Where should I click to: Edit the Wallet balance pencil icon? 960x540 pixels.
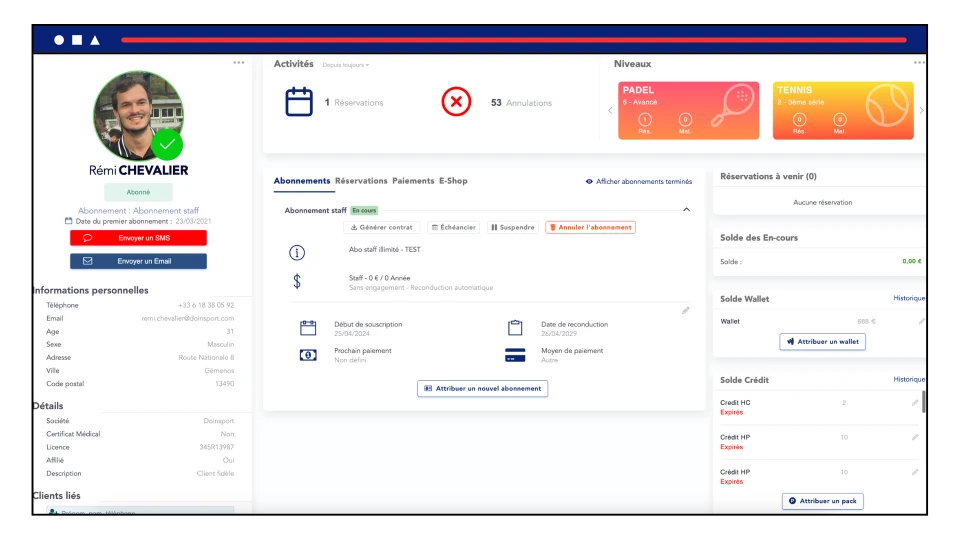[x=921, y=321]
